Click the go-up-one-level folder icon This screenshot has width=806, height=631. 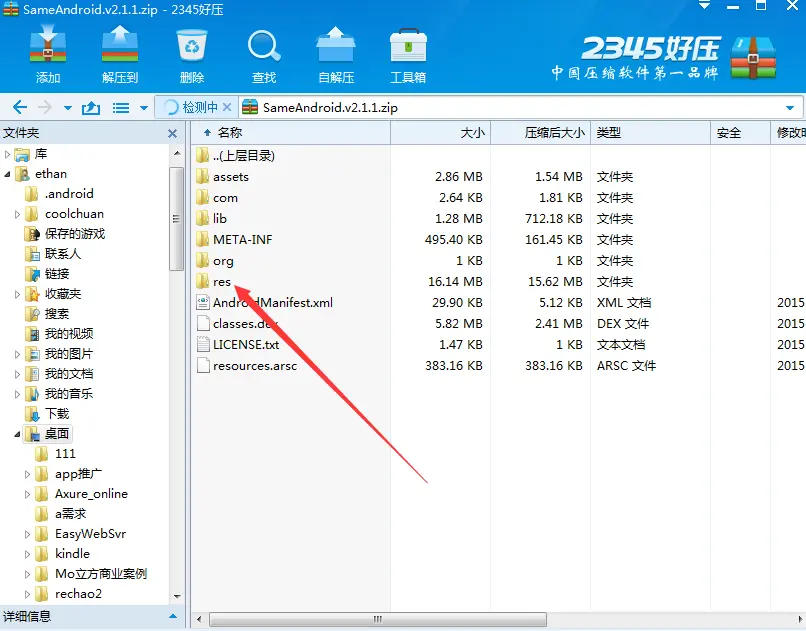tap(91, 107)
